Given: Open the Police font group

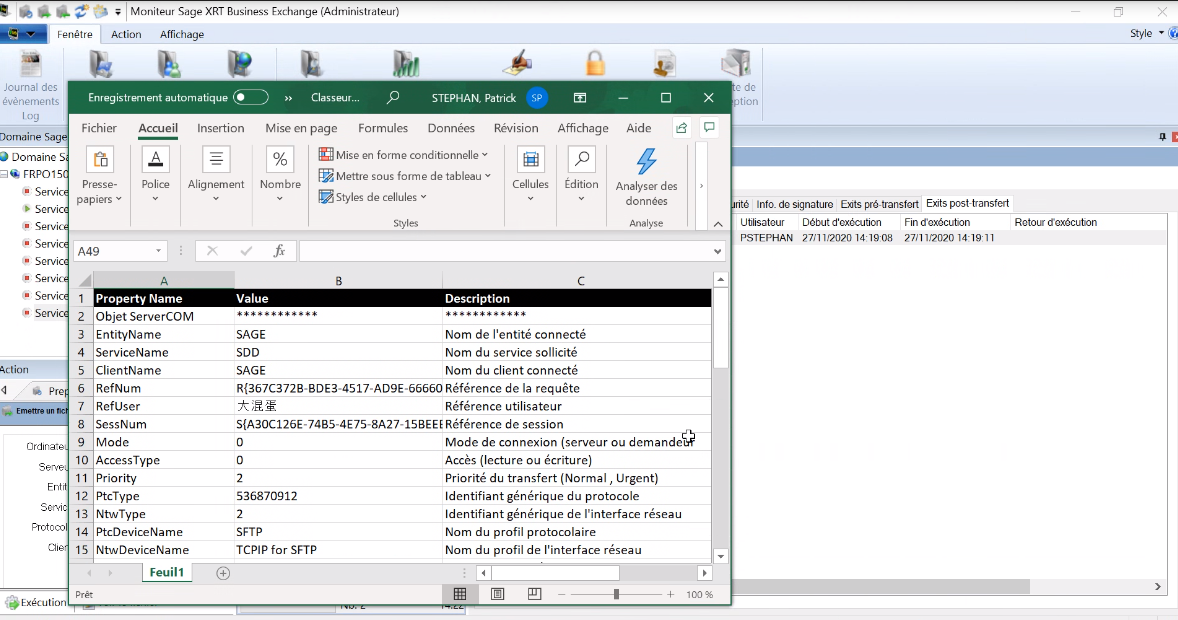Looking at the screenshot, I should pyautogui.click(x=155, y=160).
